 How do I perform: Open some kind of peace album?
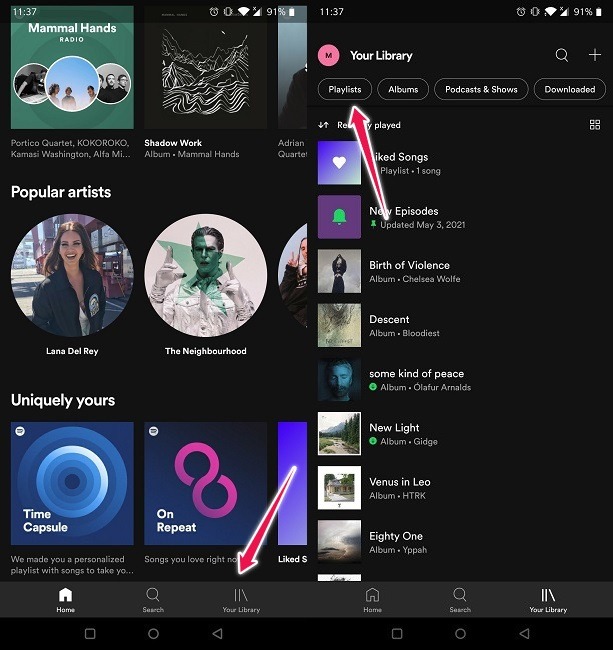[x=460, y=380]
